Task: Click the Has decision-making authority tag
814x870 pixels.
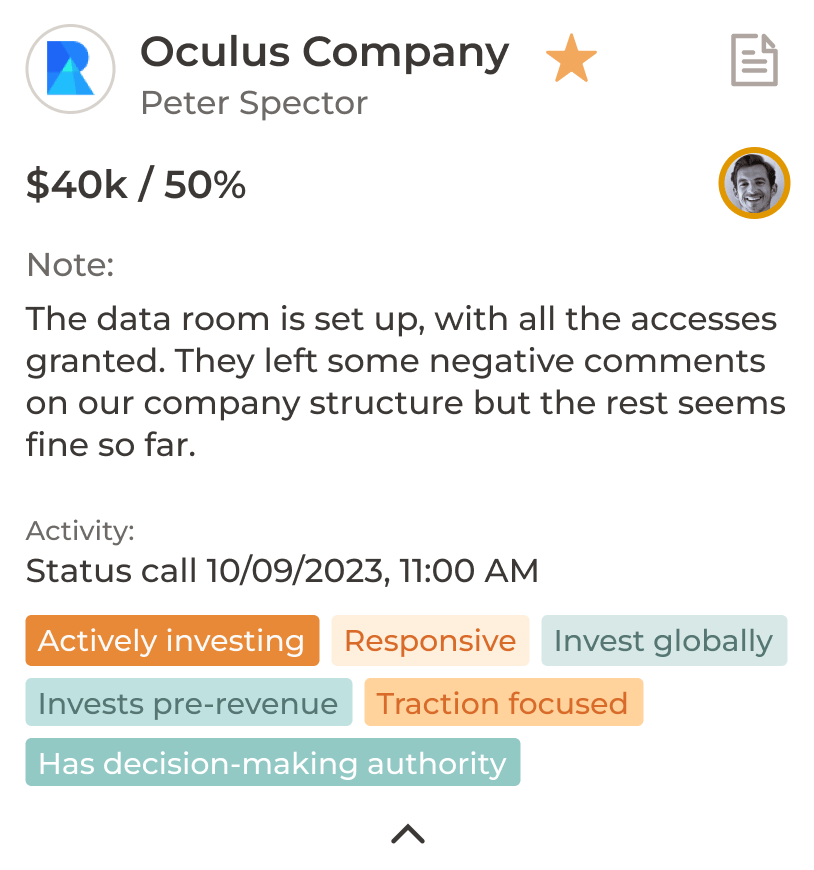Action: coord(273,762)
